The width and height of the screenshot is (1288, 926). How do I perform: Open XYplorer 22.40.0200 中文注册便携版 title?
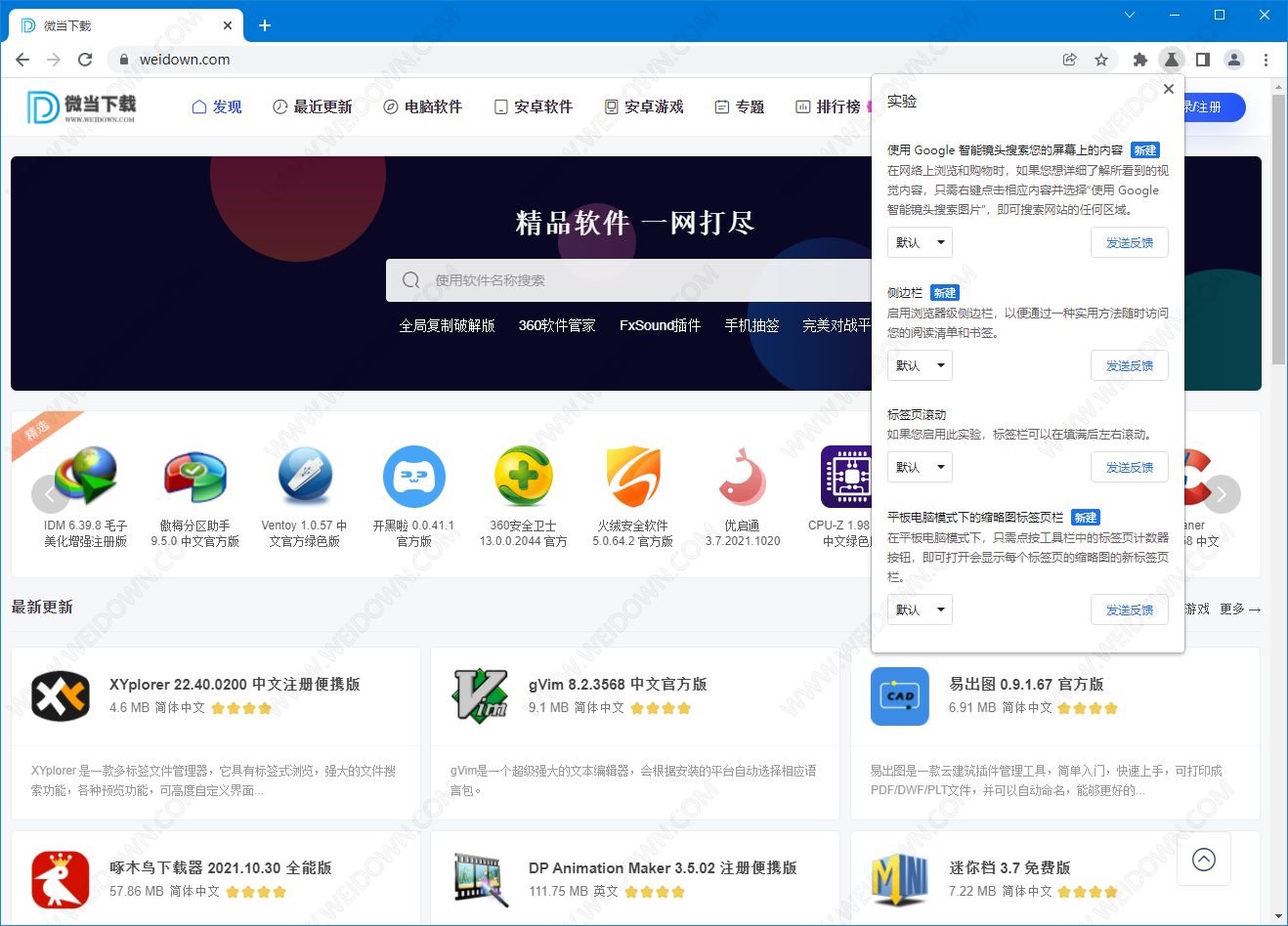(x=235, y=684)
